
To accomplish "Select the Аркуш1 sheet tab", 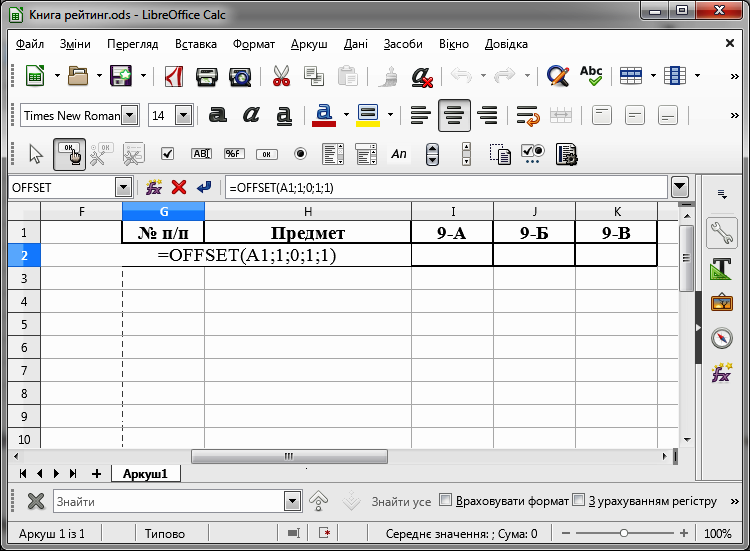I will (145, 474).
